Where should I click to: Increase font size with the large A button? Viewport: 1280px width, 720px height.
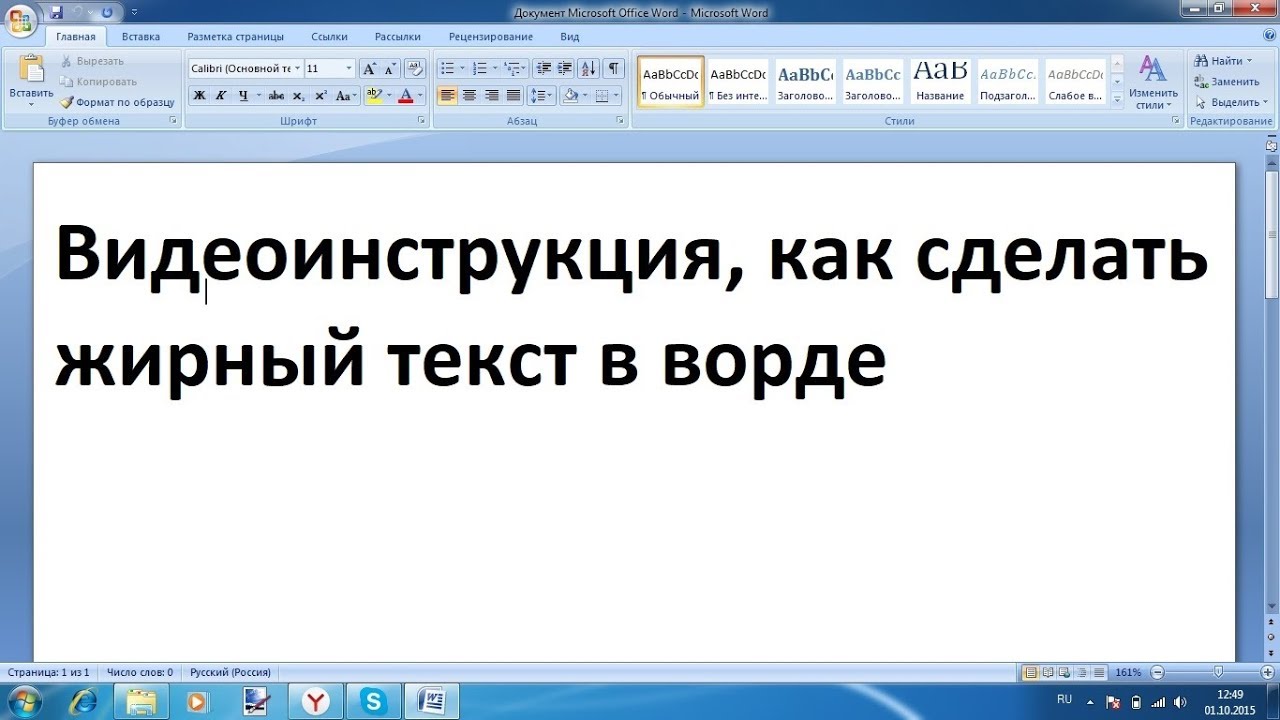point(369,69)
